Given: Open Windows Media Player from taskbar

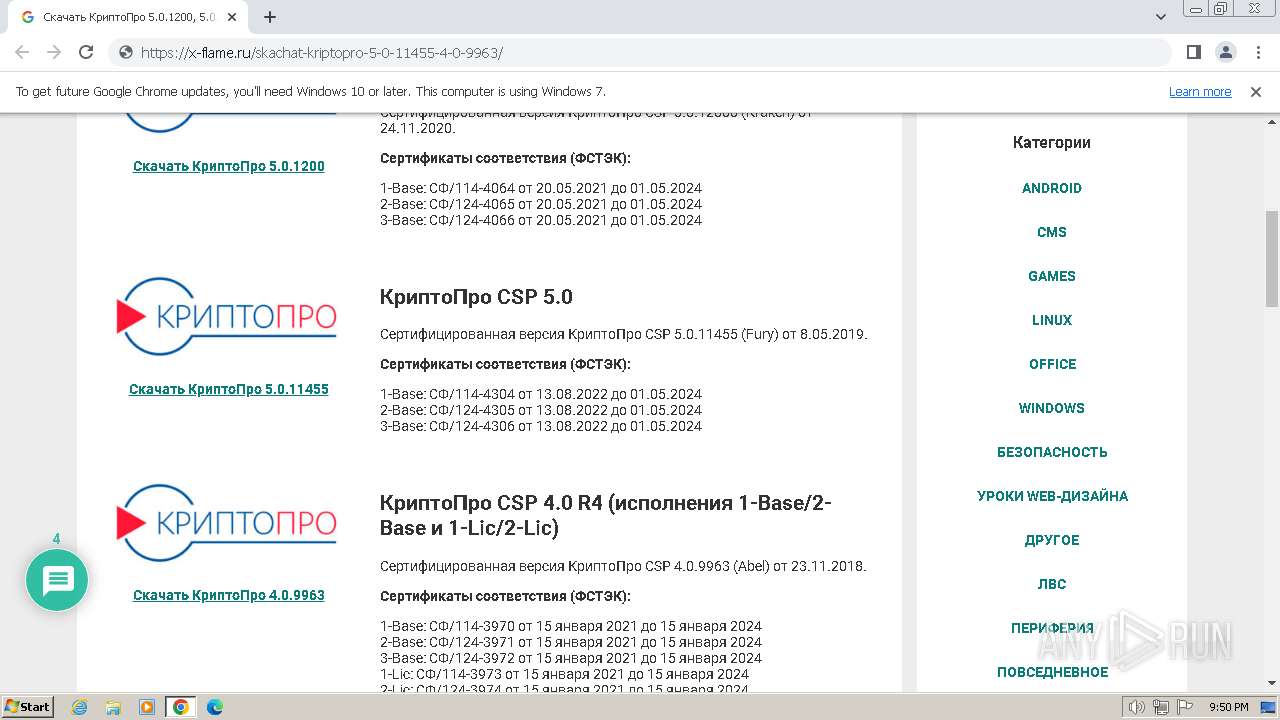Looking at the screenshot, I should [147, 707].
